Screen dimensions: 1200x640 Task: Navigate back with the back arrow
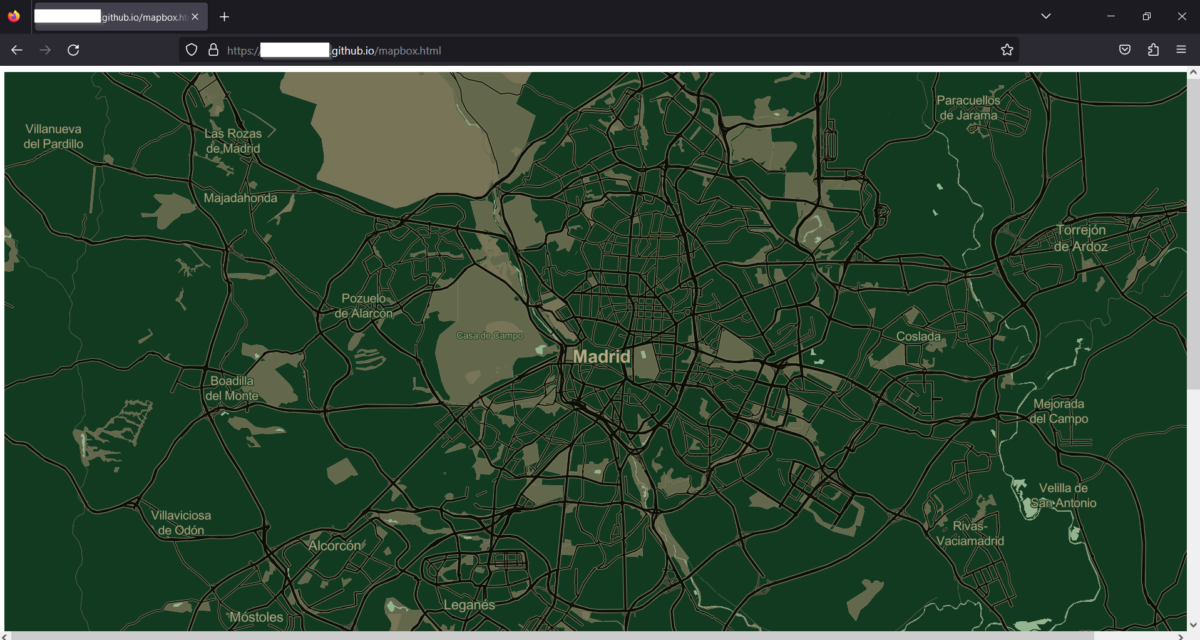[16, 49]
